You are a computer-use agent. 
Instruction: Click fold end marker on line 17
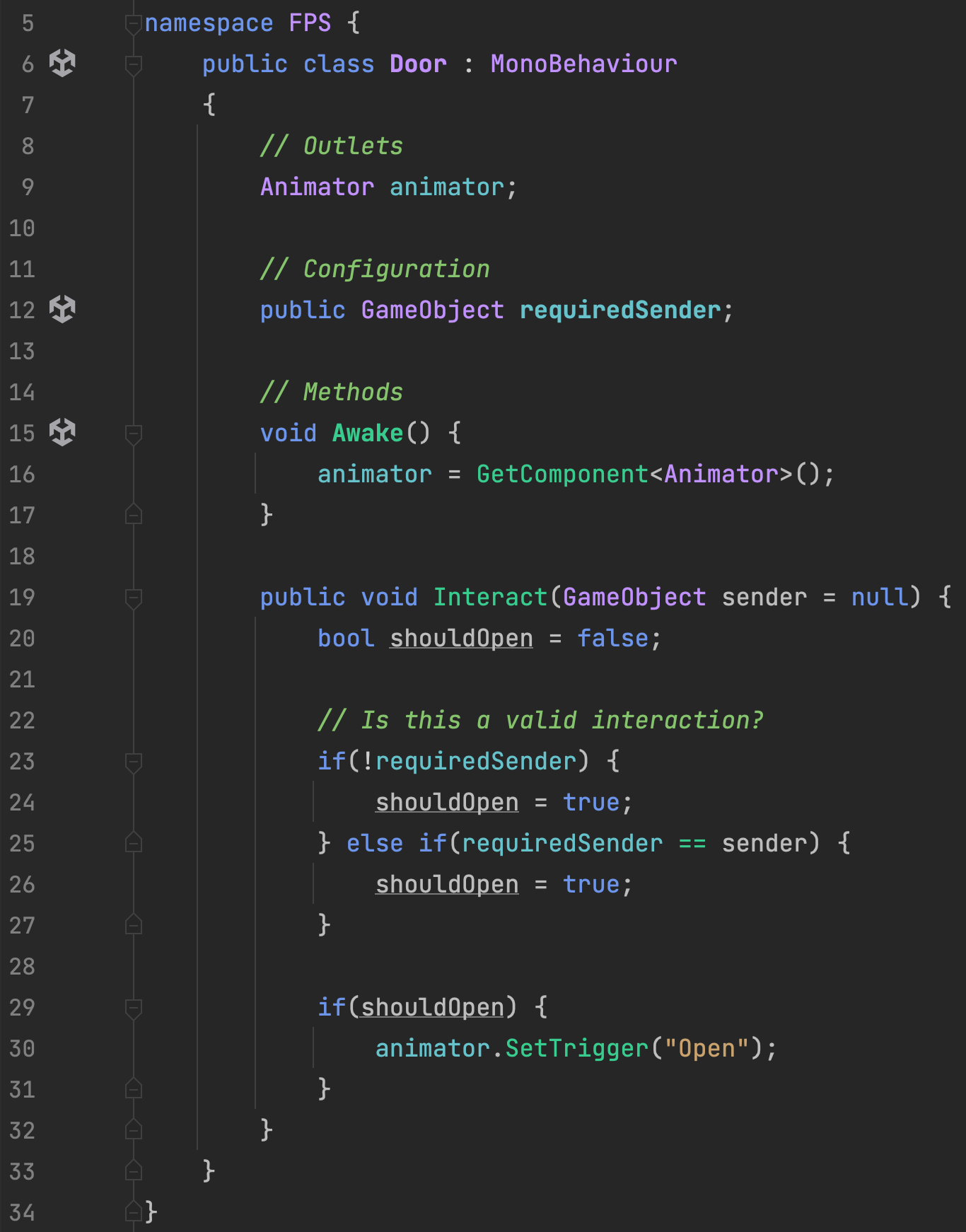click(133, 515)
